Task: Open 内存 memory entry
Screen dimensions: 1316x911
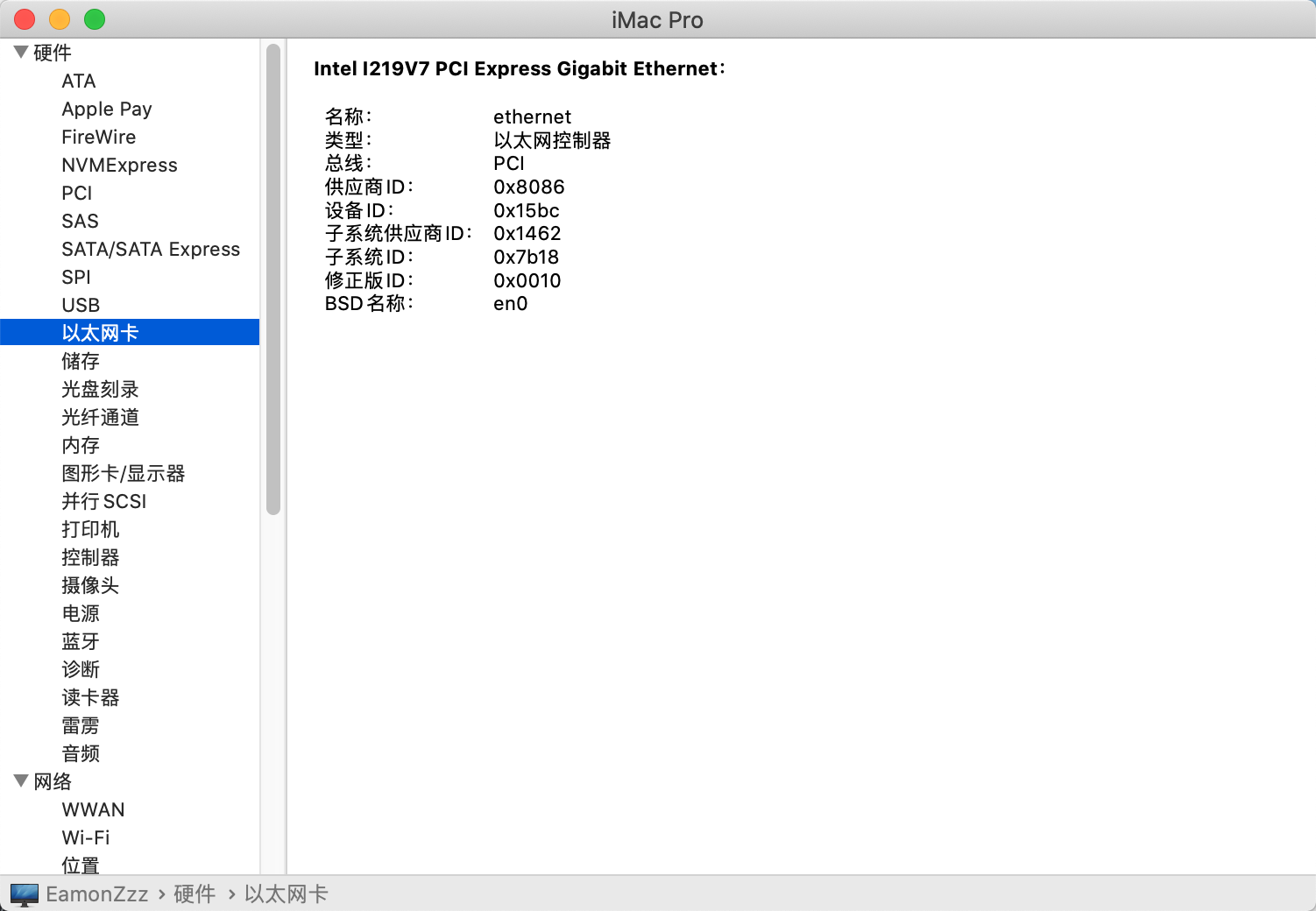Action: click(81, 445)
